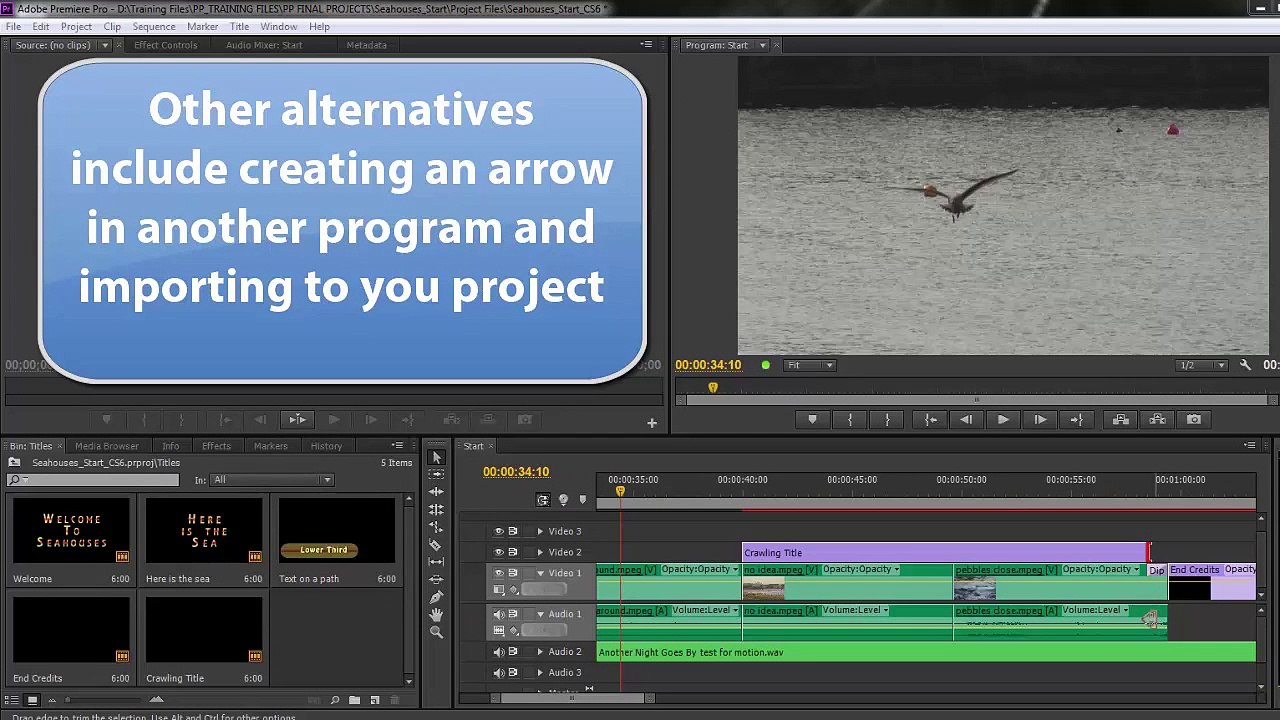
Task: Expand the Video 3 track
Action: 540,531
